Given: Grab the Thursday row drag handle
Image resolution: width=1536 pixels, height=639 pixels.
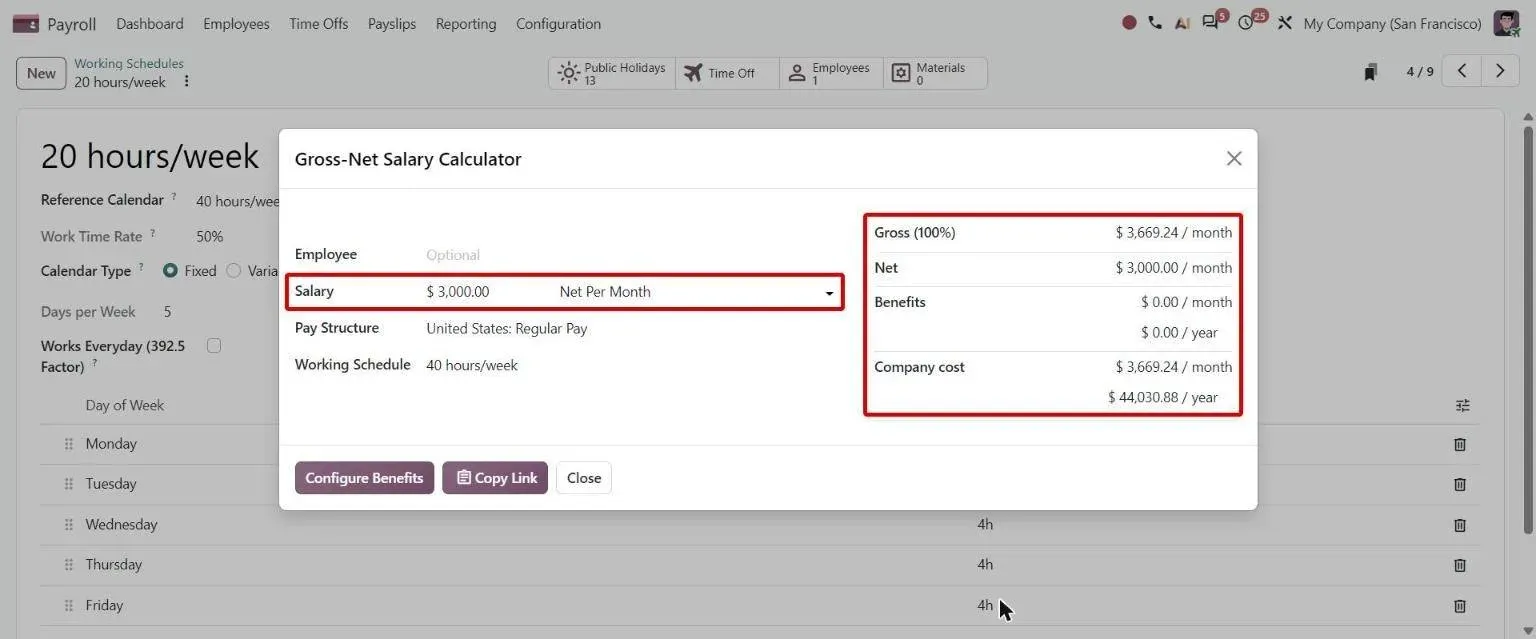Looking at the screenshot, I should point(69,565).
